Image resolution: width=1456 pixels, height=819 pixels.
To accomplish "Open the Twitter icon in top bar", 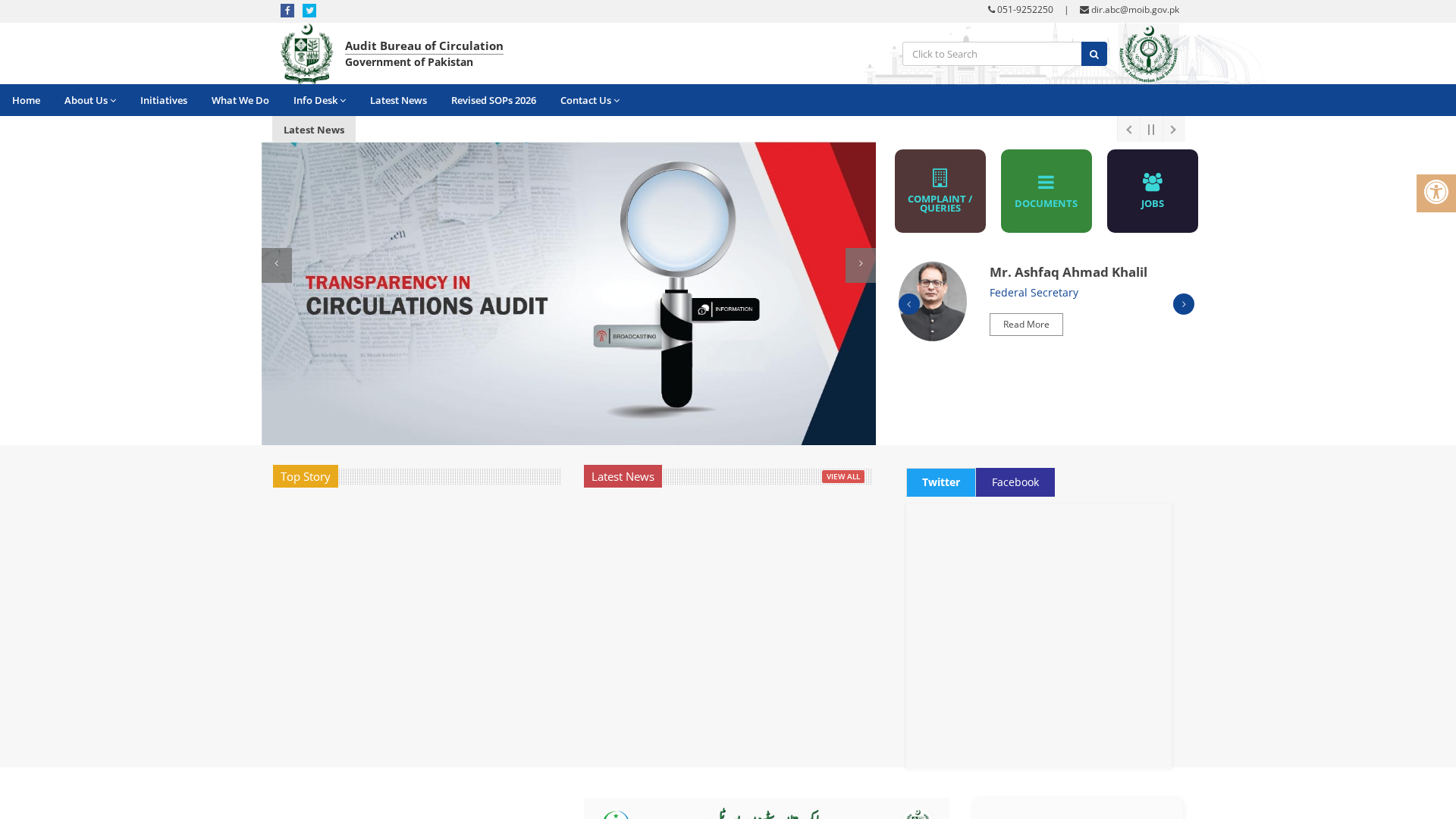I will [x=309, y=11].
